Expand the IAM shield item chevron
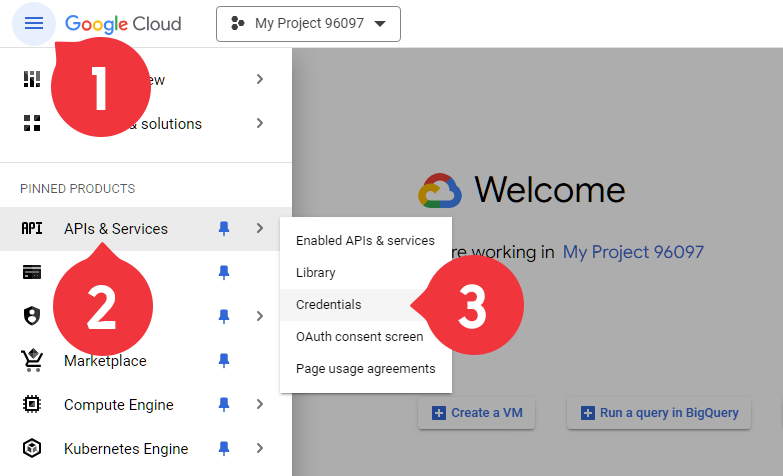This screenshot has width=783, height=476. pyautogui.click(x=260, y=316)
